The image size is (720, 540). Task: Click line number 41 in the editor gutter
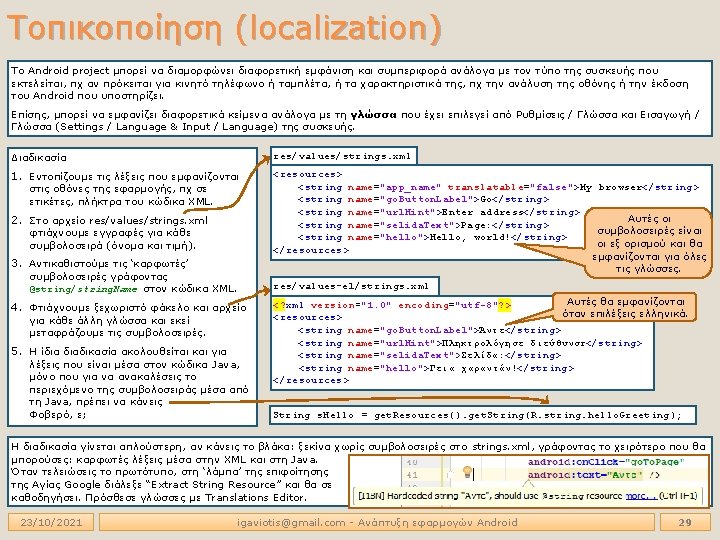pos(412,475)
